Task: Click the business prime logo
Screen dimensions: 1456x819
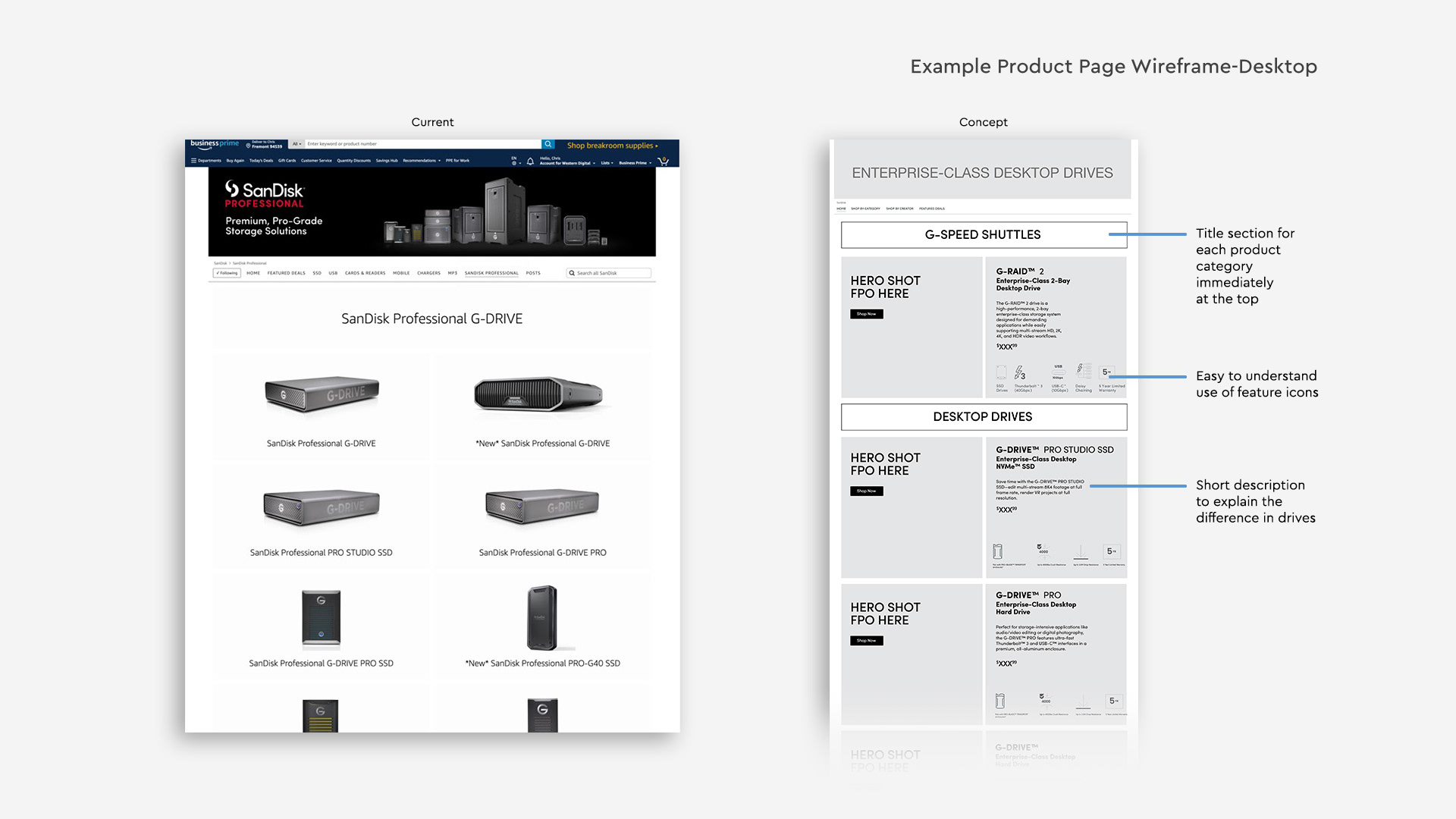Action: click(x=215, y=145)
